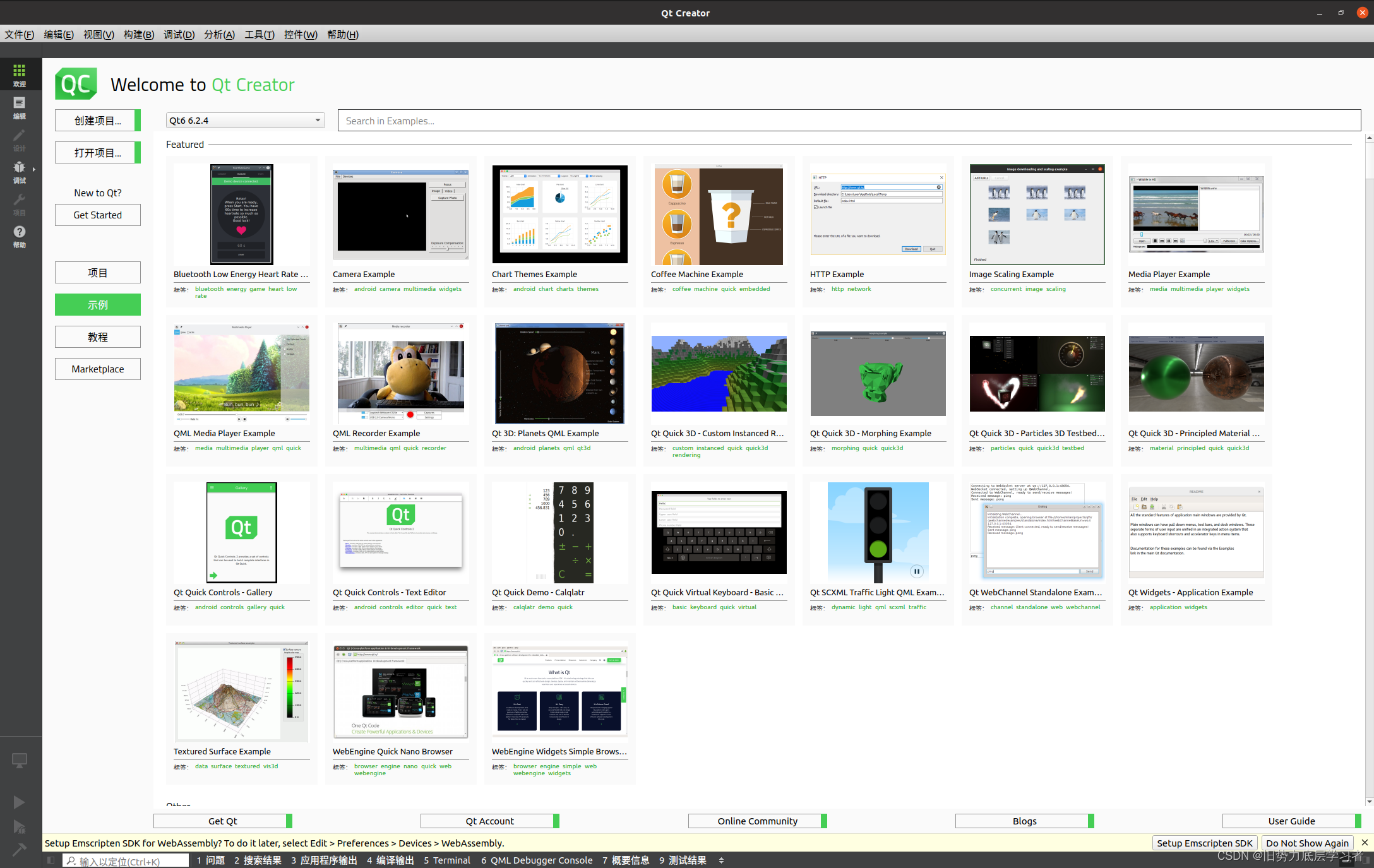Click the Search in Examples field
Image resolution: width=1374 pixels, height=868 pixels.
(849, 121)
